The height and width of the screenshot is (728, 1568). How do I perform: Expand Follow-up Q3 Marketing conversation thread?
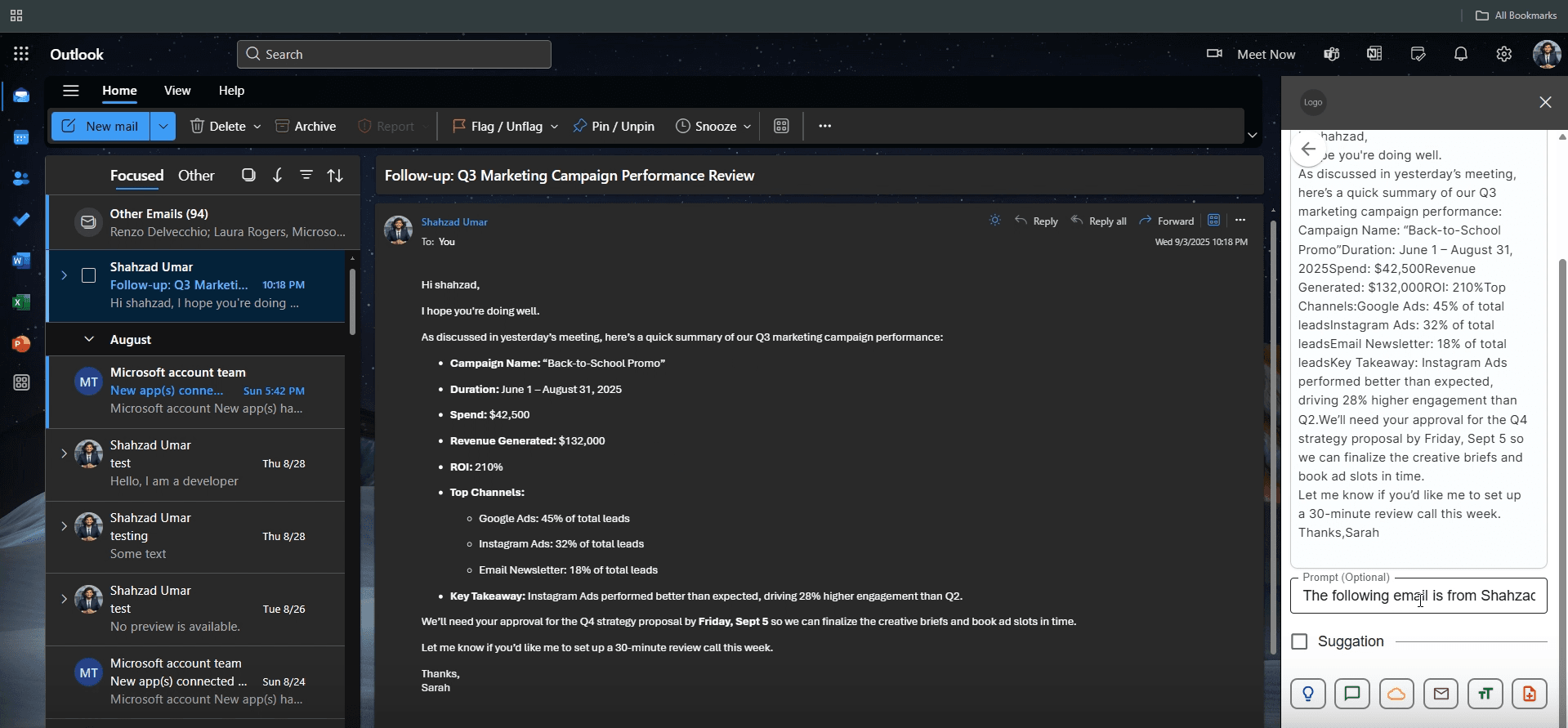(x=64, y=275)
